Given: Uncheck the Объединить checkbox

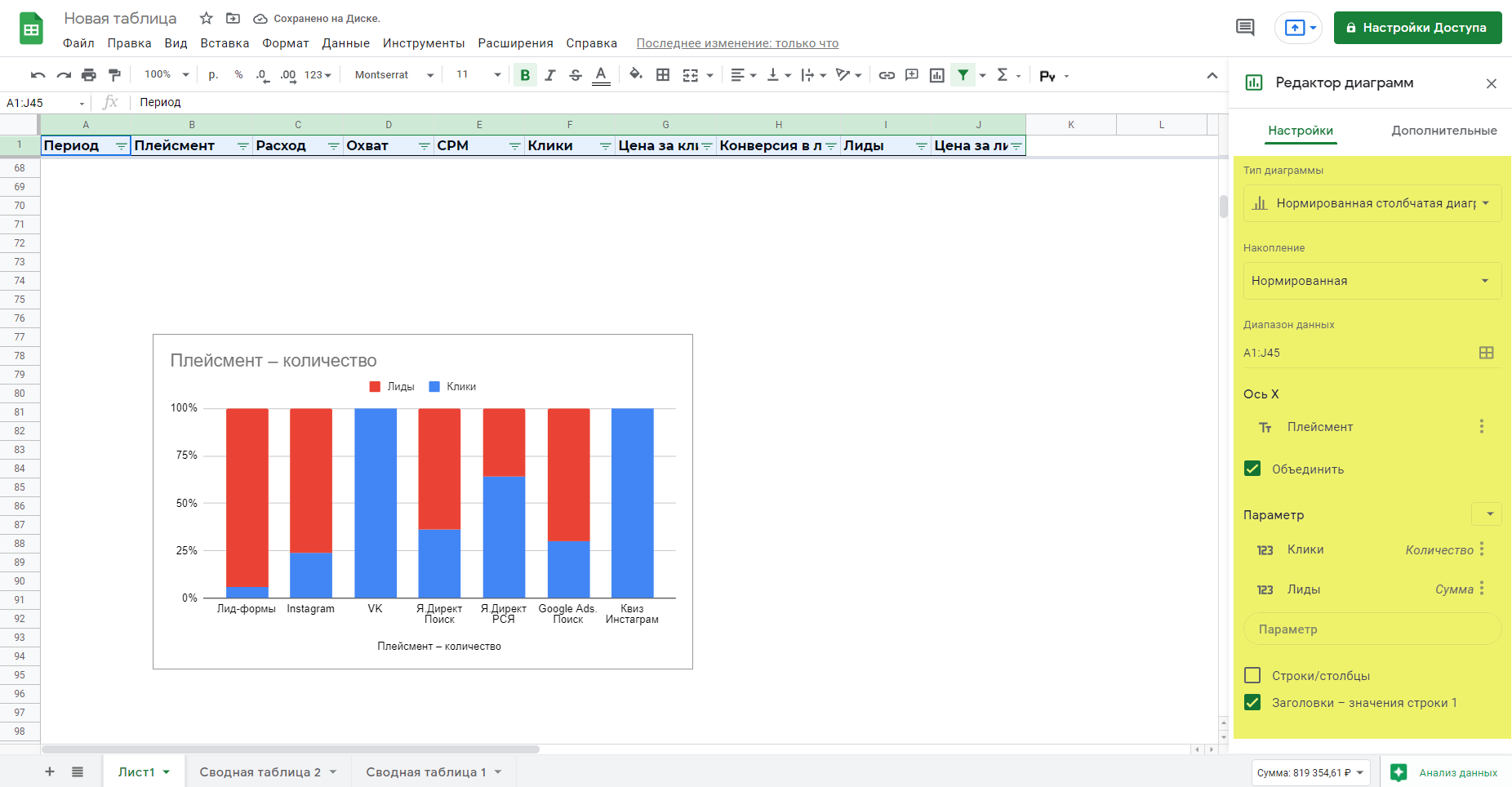Looking at the screenshot, I should pos(1252,469).
